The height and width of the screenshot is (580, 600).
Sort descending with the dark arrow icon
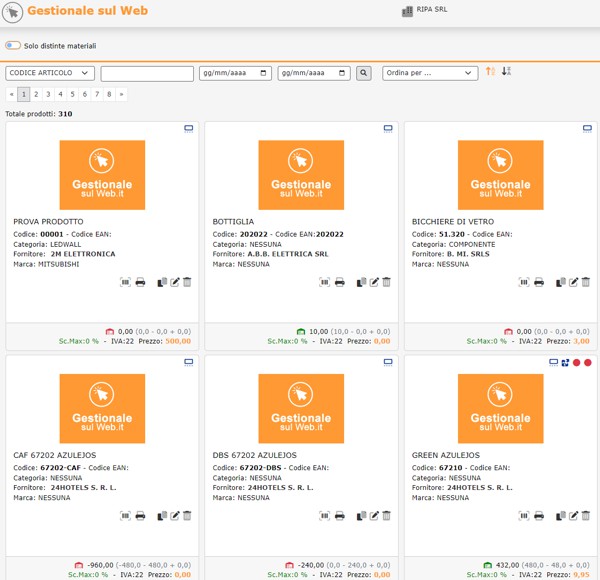click(506, 71)
